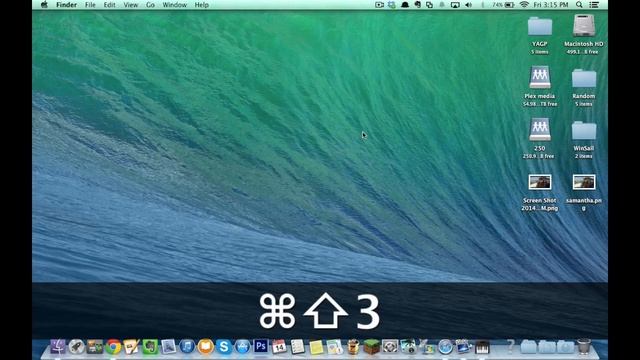Open Calendar from the Dock

[279, 347]
